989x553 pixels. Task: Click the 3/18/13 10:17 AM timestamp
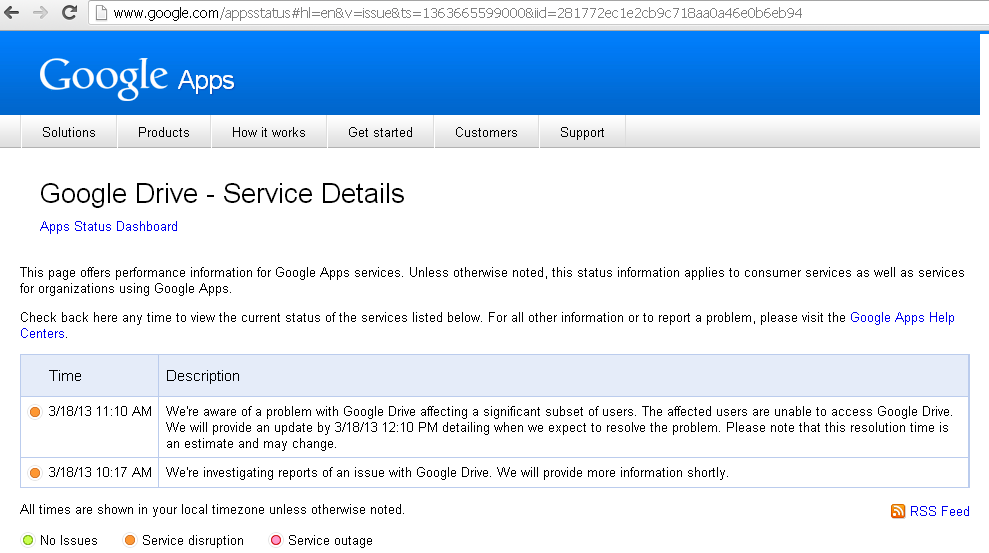(100, 472)
